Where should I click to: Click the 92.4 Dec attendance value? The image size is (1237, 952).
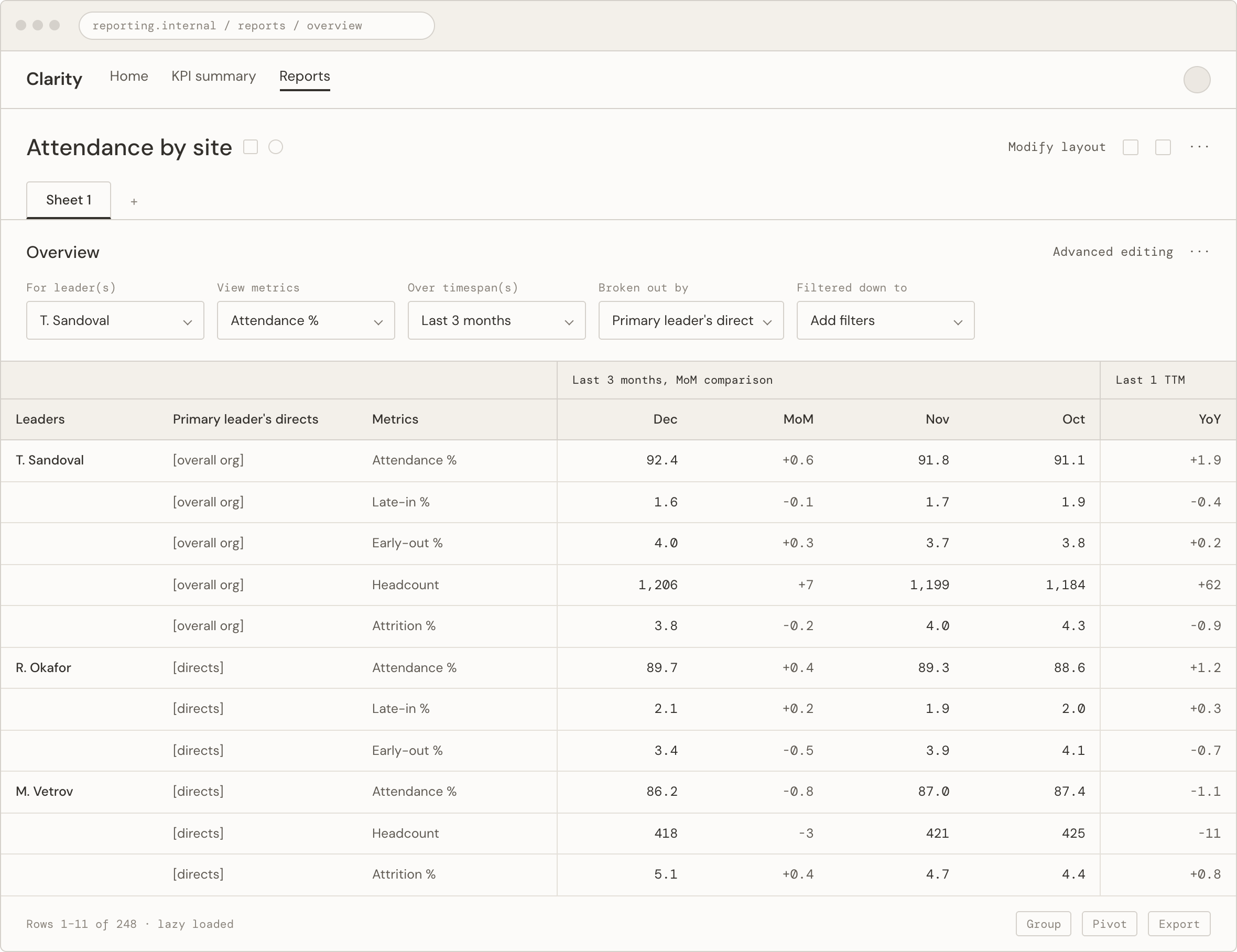click(x=661, y=460)
